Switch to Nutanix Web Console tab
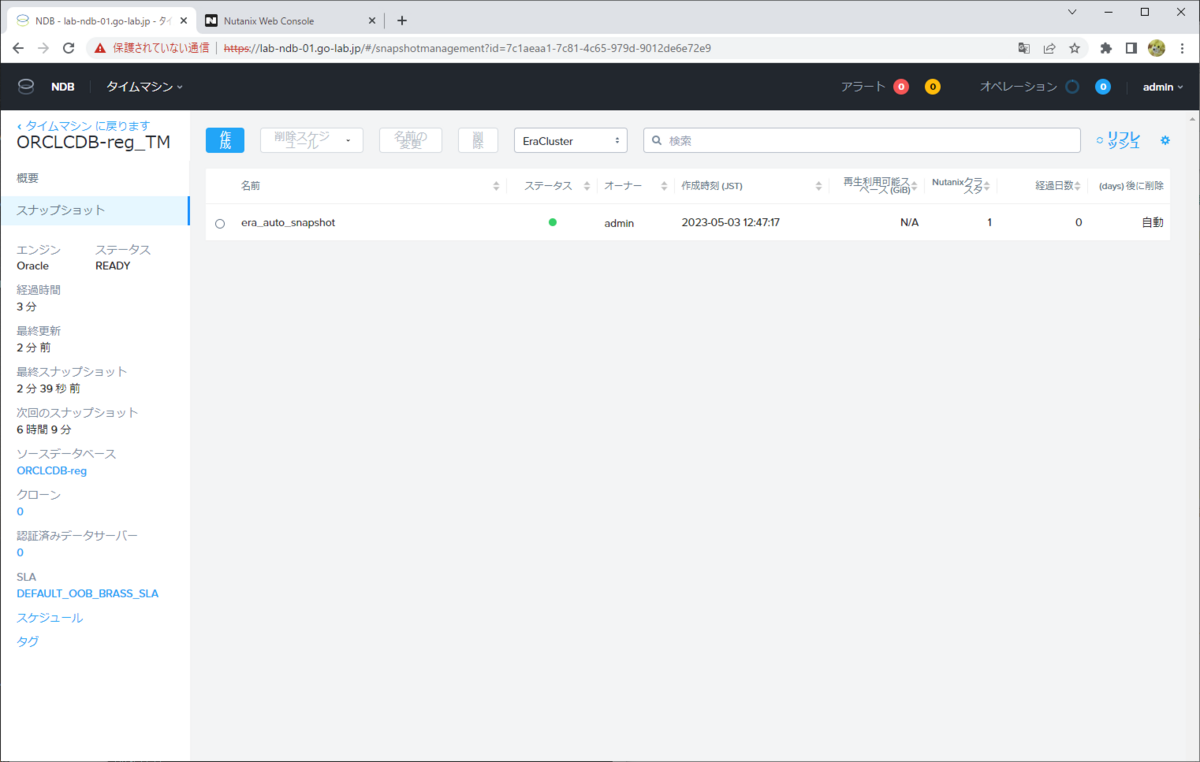Image resolution: width=1200 pixels, height=762 pixels. click(290, 20)
